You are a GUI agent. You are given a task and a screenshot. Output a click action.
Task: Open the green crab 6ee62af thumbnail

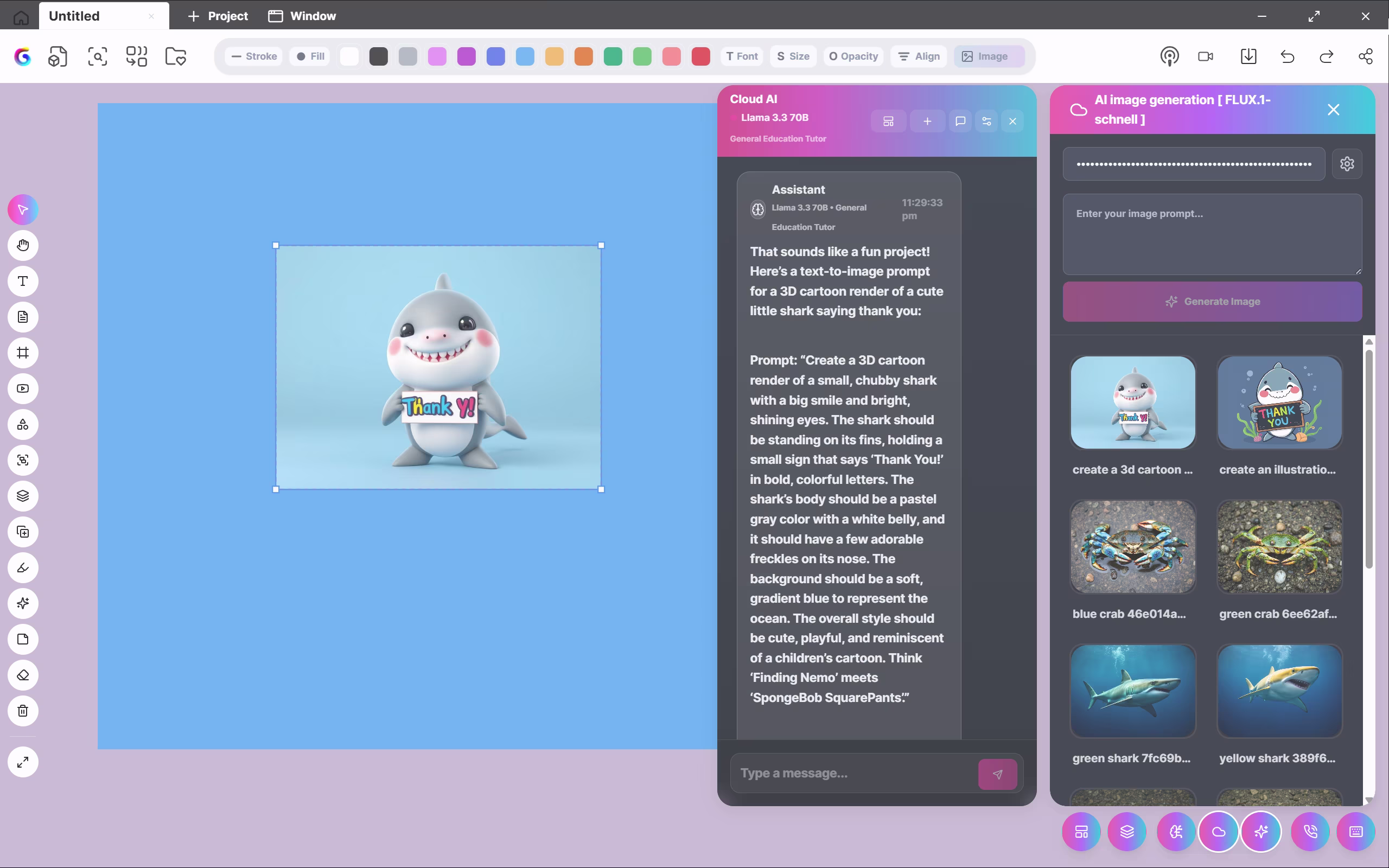(x=1279, y=546)
